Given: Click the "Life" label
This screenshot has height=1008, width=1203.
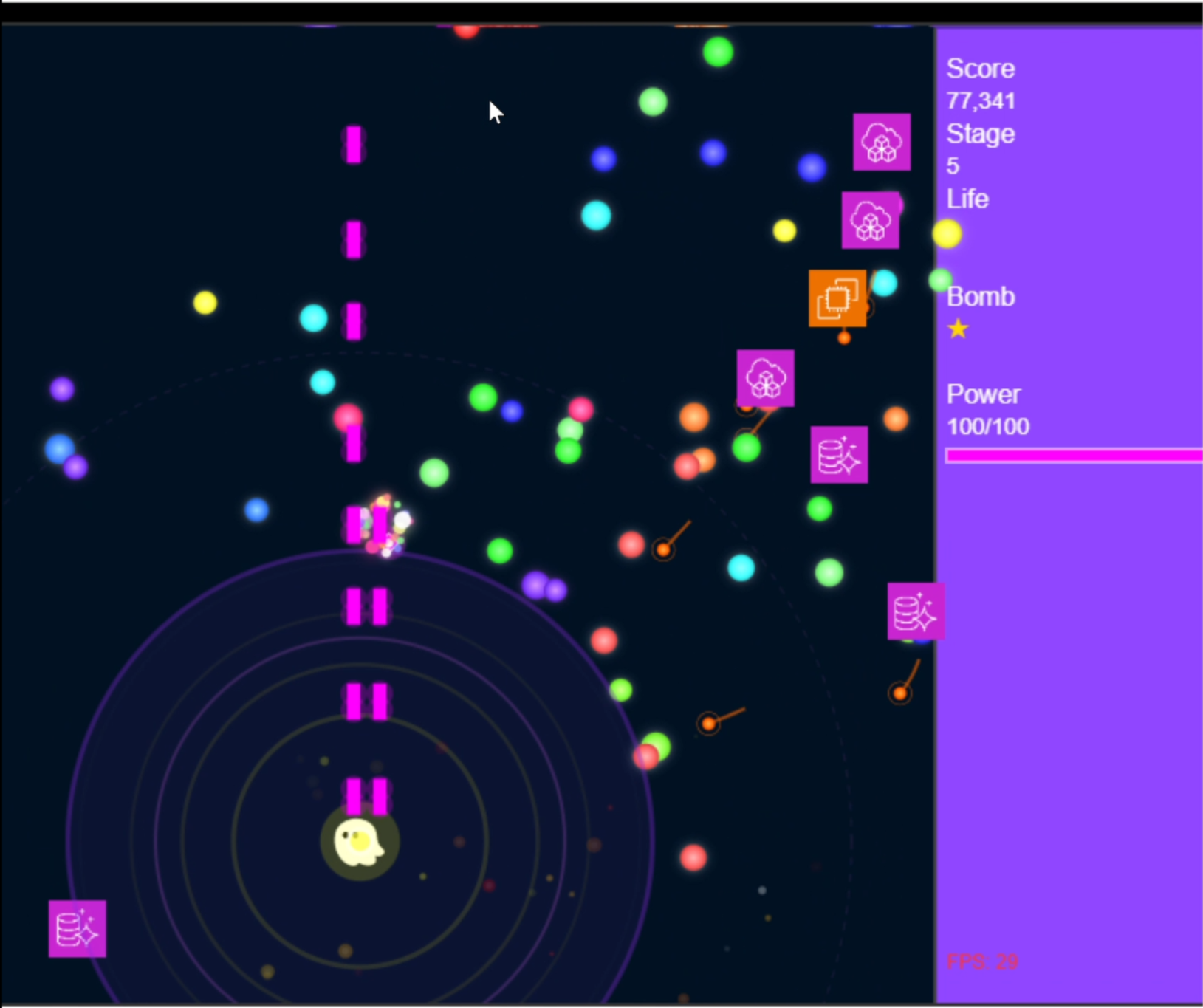Looking at the screenshot, I should point(967,199).
